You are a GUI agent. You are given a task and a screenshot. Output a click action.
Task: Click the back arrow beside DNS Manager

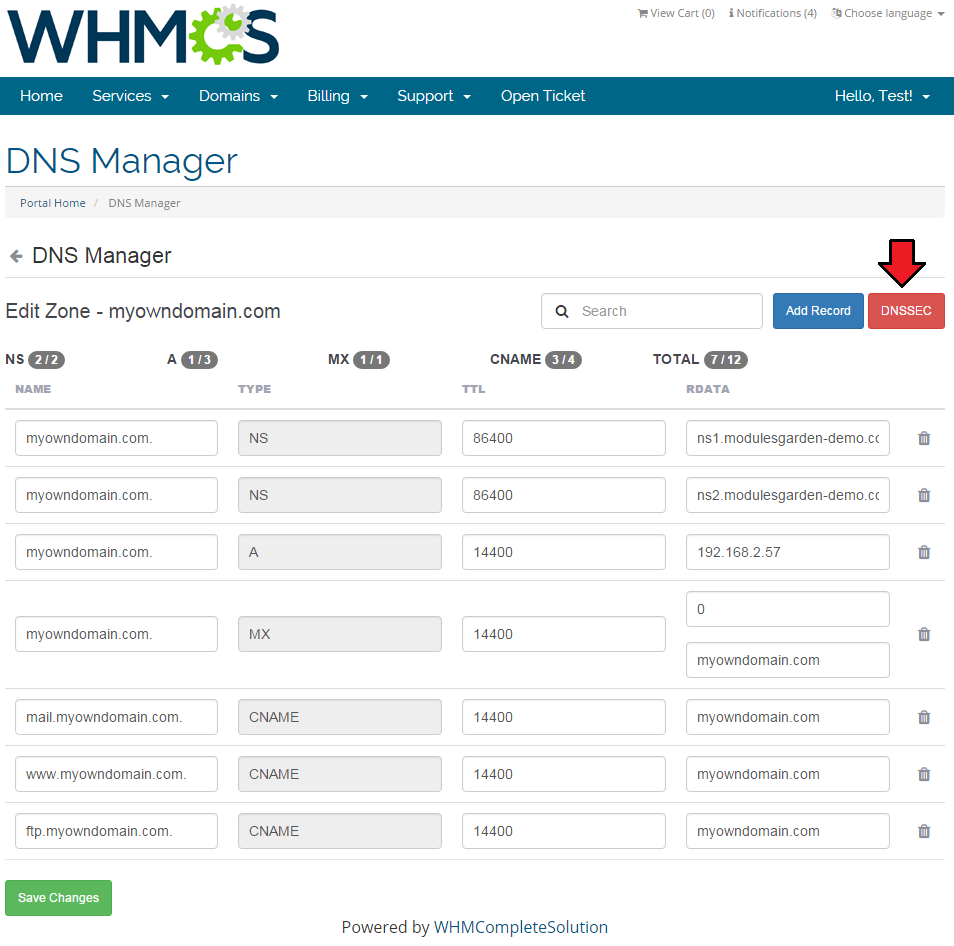coord(16,256)
